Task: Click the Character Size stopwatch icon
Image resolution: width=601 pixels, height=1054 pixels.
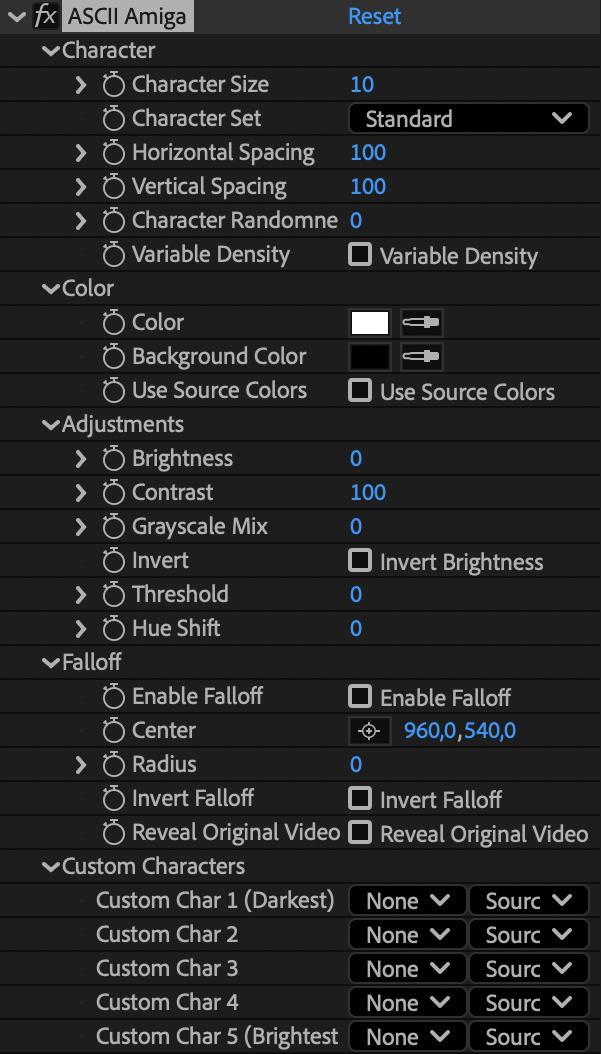Action: (114, 85)
